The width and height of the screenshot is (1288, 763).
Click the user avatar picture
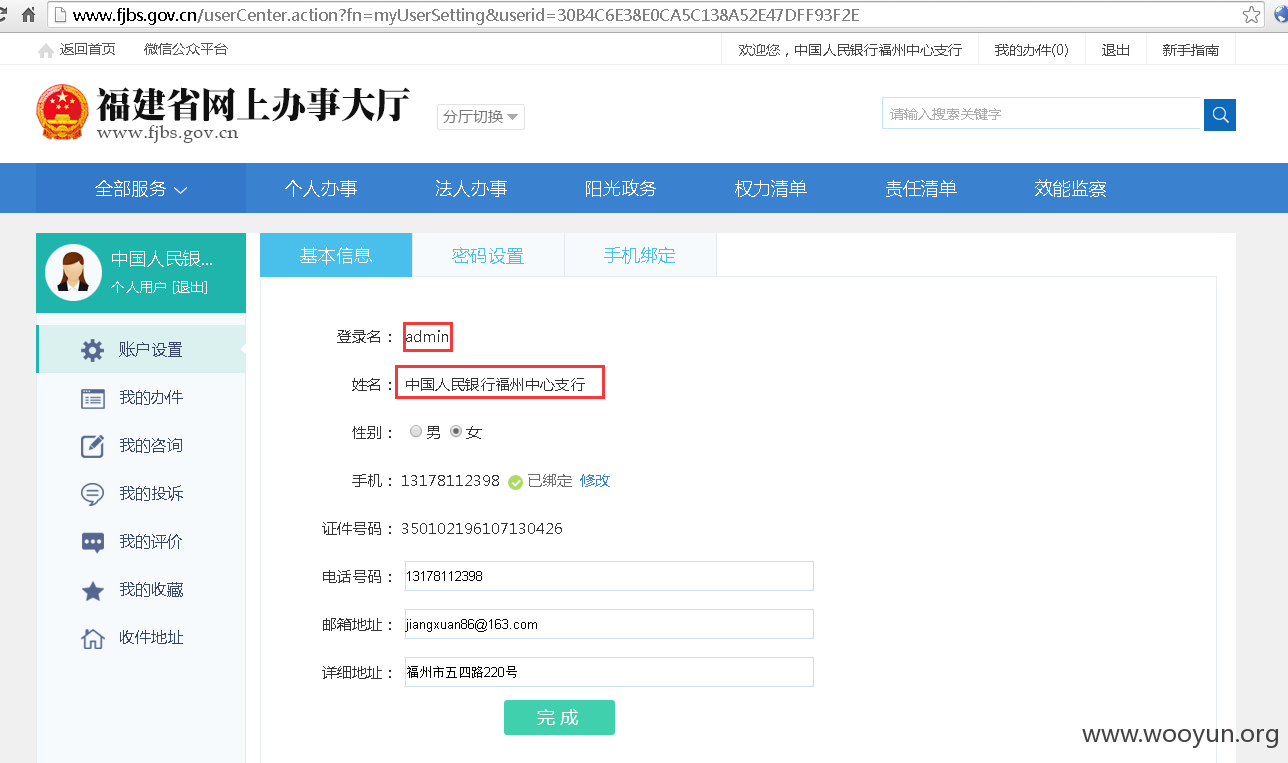(73, 273)
